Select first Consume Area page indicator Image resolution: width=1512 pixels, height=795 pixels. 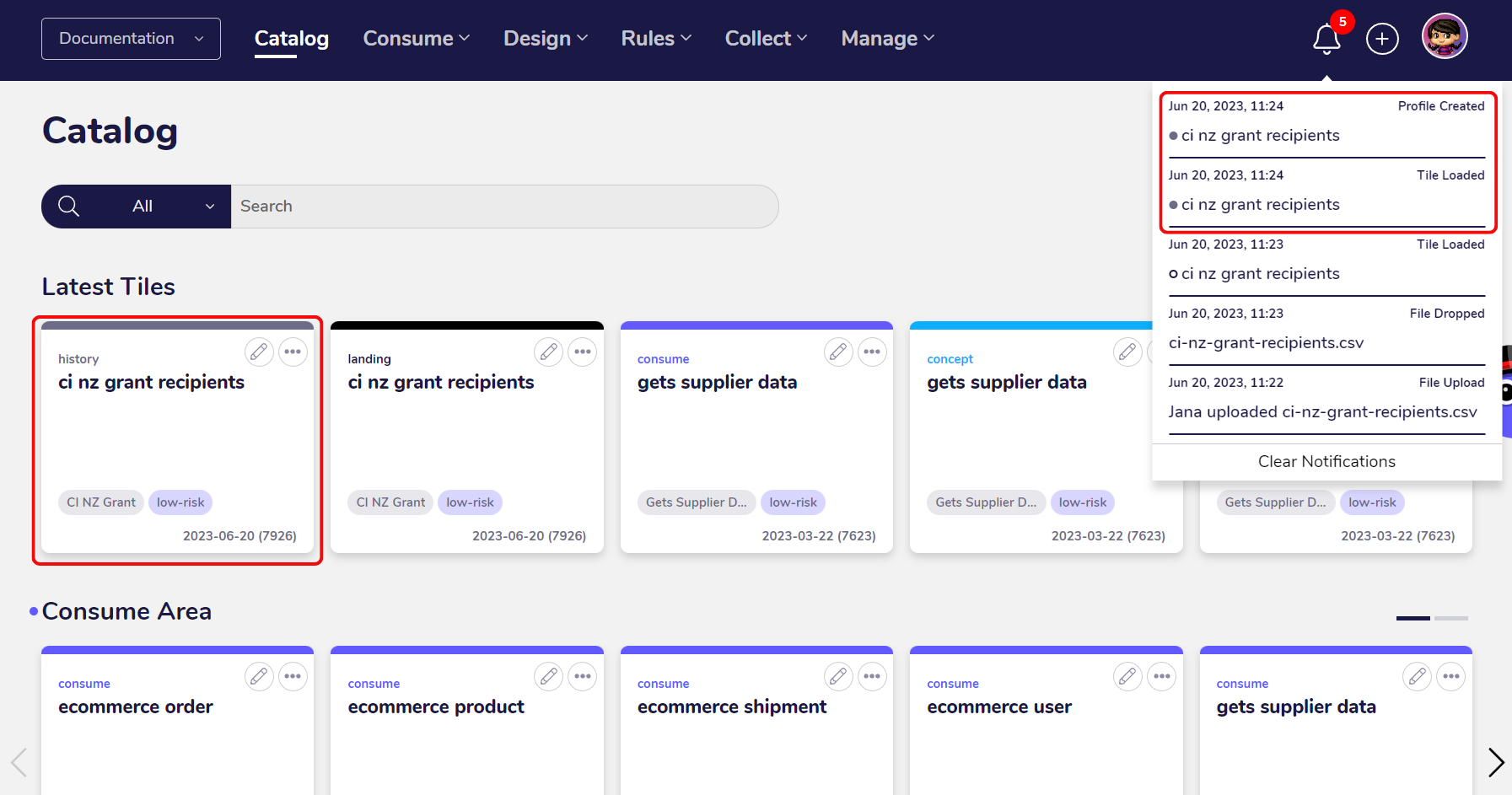(1413, 618)
